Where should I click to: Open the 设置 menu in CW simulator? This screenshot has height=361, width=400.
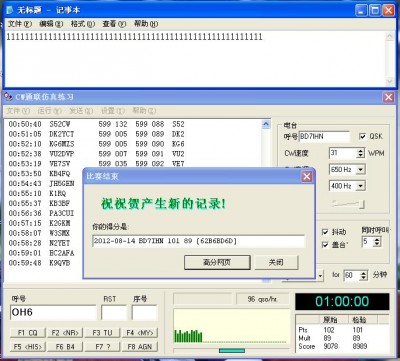112,111
